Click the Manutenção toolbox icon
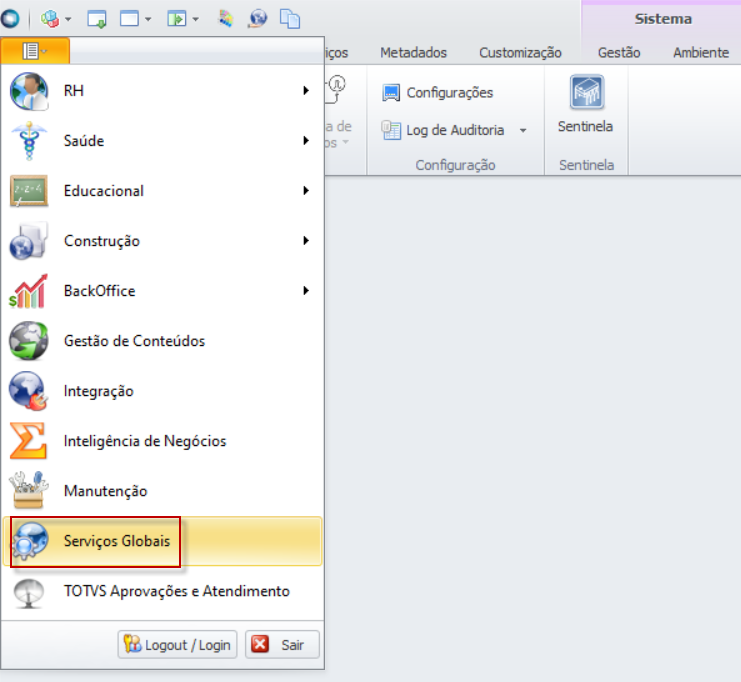 click(x=29, y=490)
